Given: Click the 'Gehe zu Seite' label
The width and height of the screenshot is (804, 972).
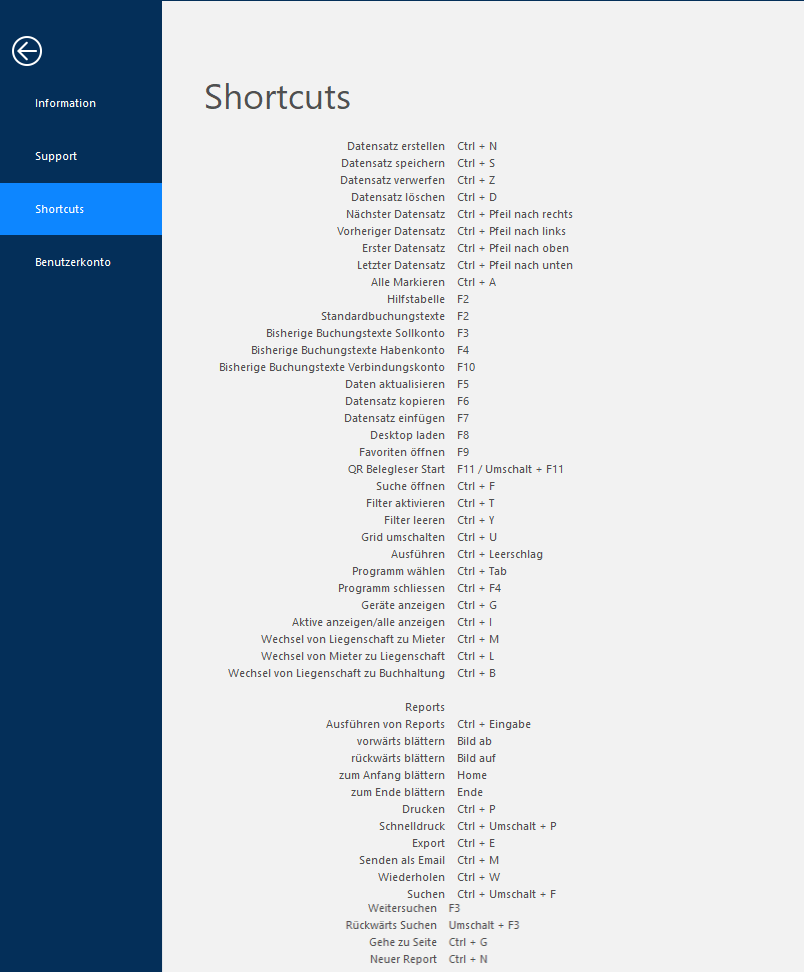Looking at the screenshot, I should (402, 942).
